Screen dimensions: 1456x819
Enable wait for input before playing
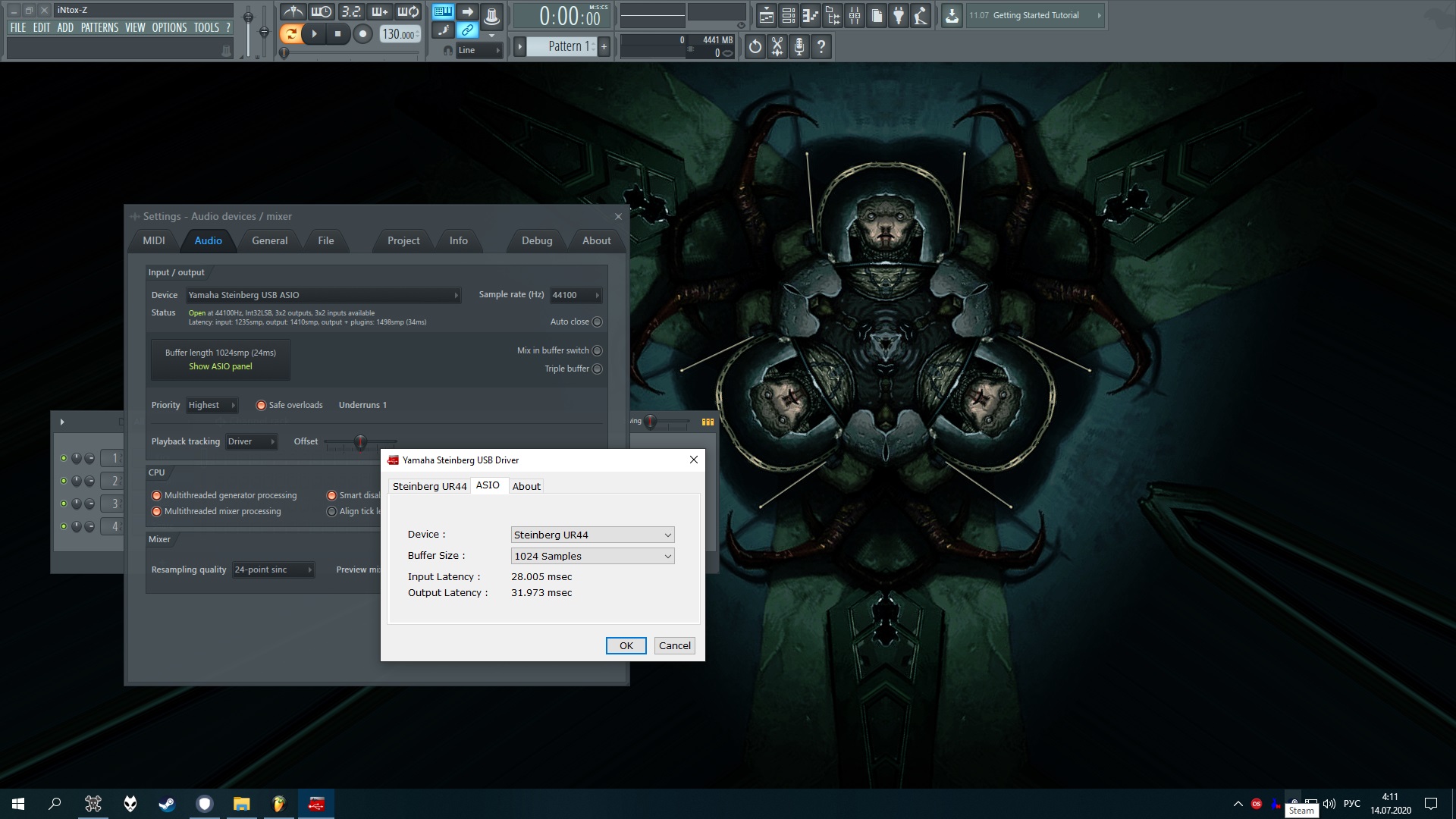coord(322,11)
